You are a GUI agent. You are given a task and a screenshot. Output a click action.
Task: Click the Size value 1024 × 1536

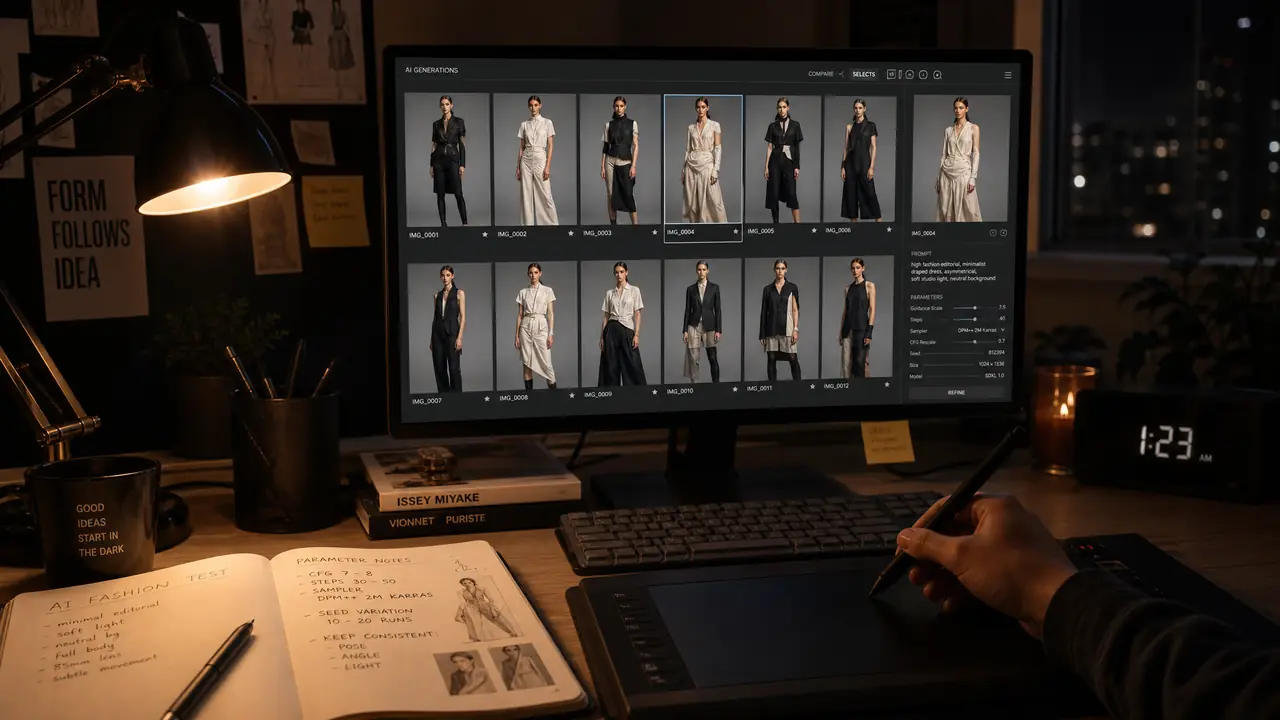tap(991, 364)
